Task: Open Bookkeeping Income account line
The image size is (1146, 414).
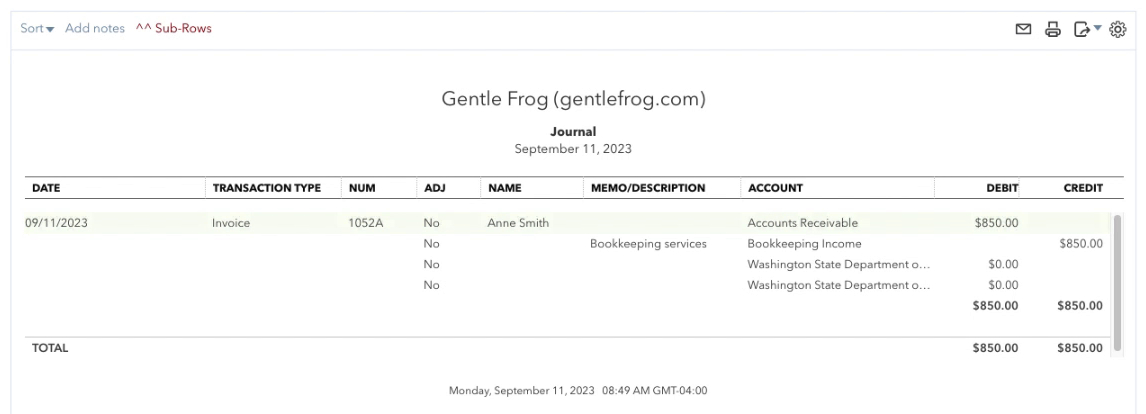Action: pyautogui.click(x=804, y=244)
